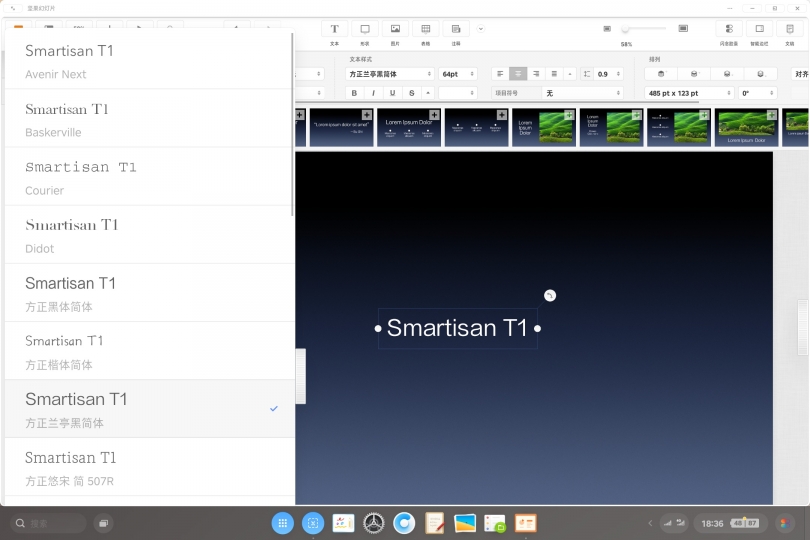The height and width of the screenshot is (540, 810).
Task: Click the taskbar 搜索 search field
Action: click(48, 523)
